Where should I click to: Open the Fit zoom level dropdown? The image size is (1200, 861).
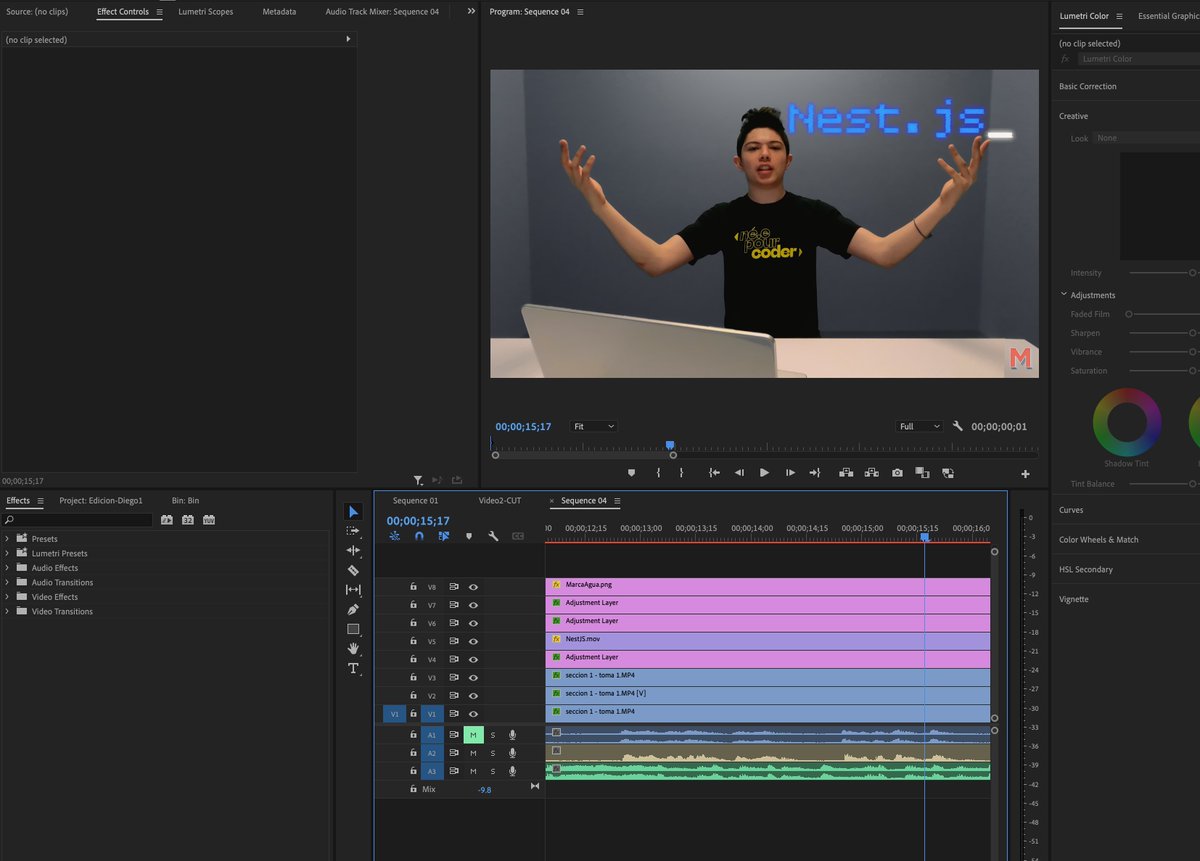click(x=593, y=426)
